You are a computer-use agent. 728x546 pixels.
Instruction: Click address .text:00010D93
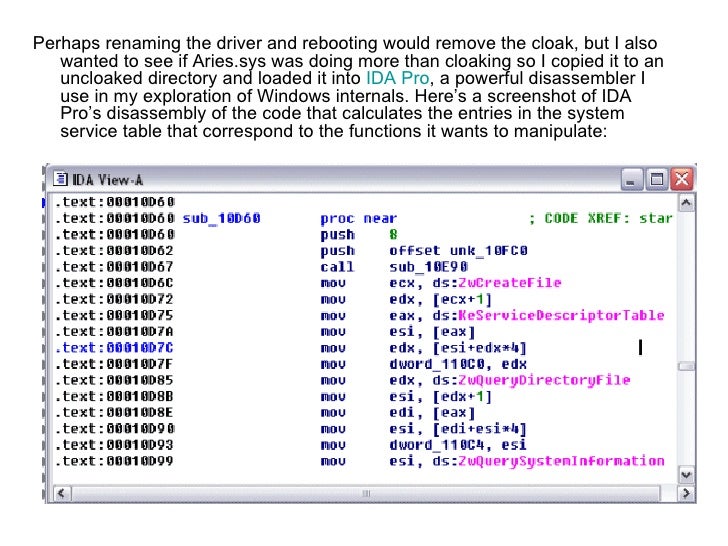coord(114,445)
